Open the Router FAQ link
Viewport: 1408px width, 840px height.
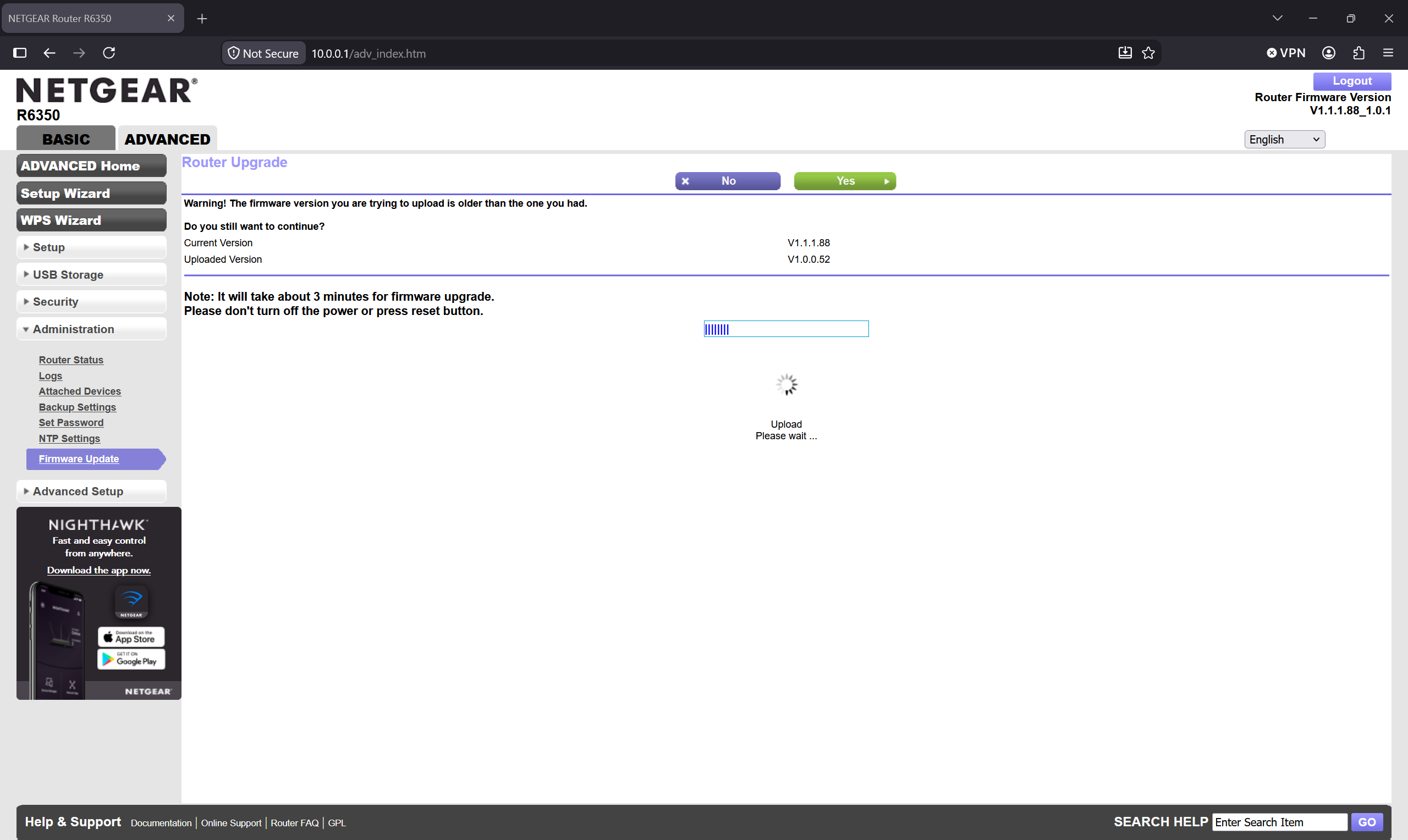(294, 823)
